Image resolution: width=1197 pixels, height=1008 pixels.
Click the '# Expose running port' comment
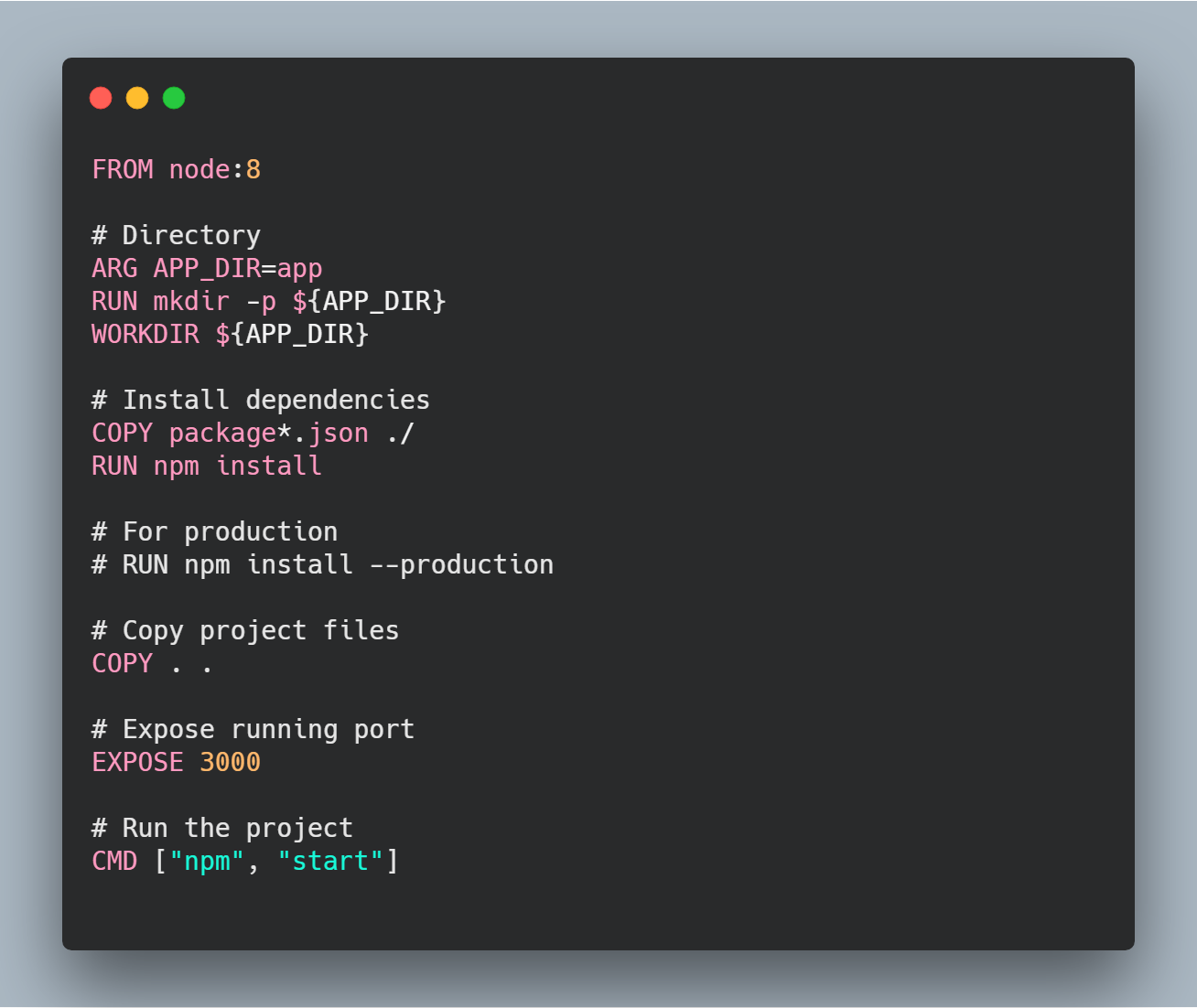[x=253, y=729]
